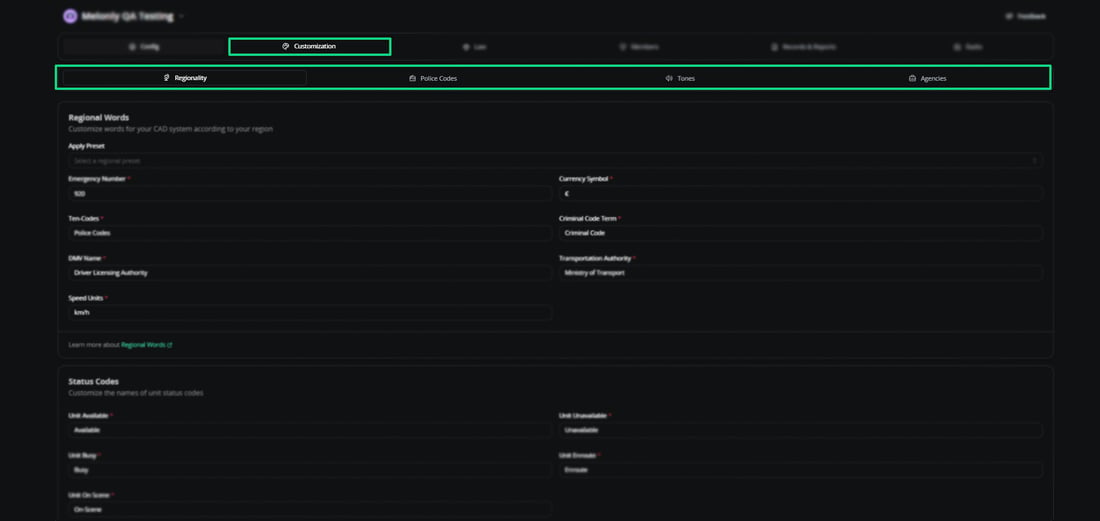Open the Customization tab
Screen dimensions: 1100x521
pos(309,46)
